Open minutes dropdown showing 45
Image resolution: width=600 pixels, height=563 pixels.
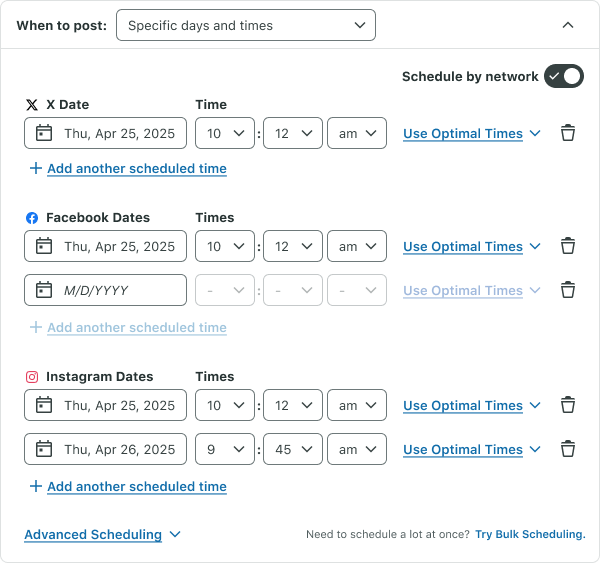[293, 449]
